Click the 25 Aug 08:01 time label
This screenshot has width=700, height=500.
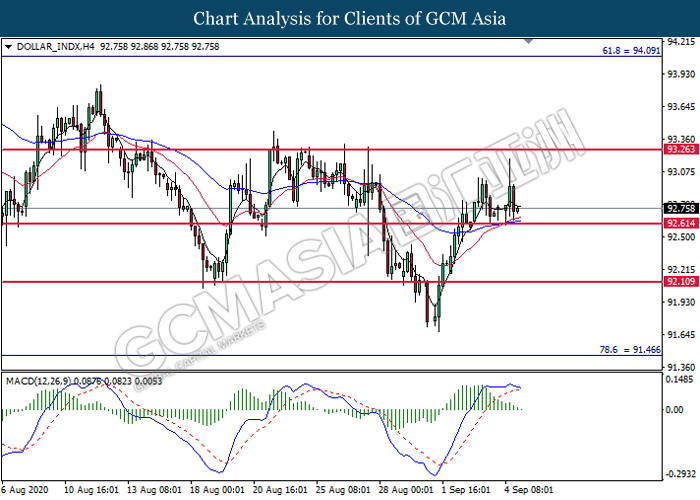click(x=343, y=490)
